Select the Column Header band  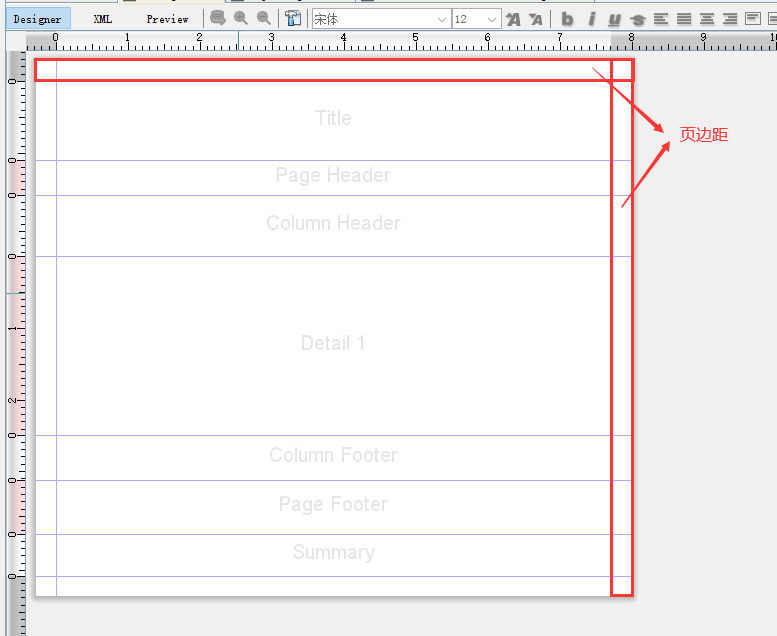[x=333, y=226]
